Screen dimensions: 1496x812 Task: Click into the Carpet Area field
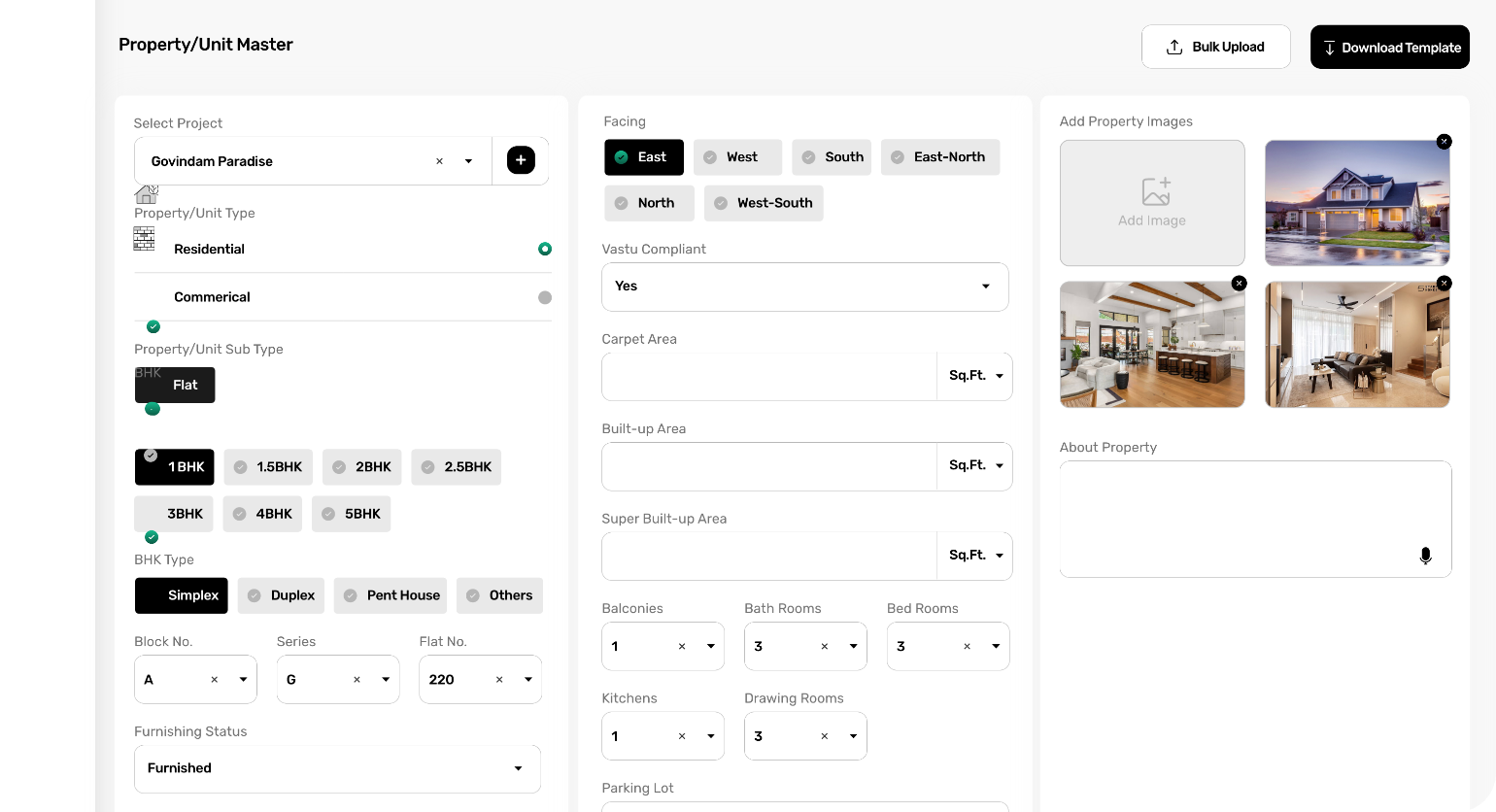pyautogui.click(x=769, y=376)
